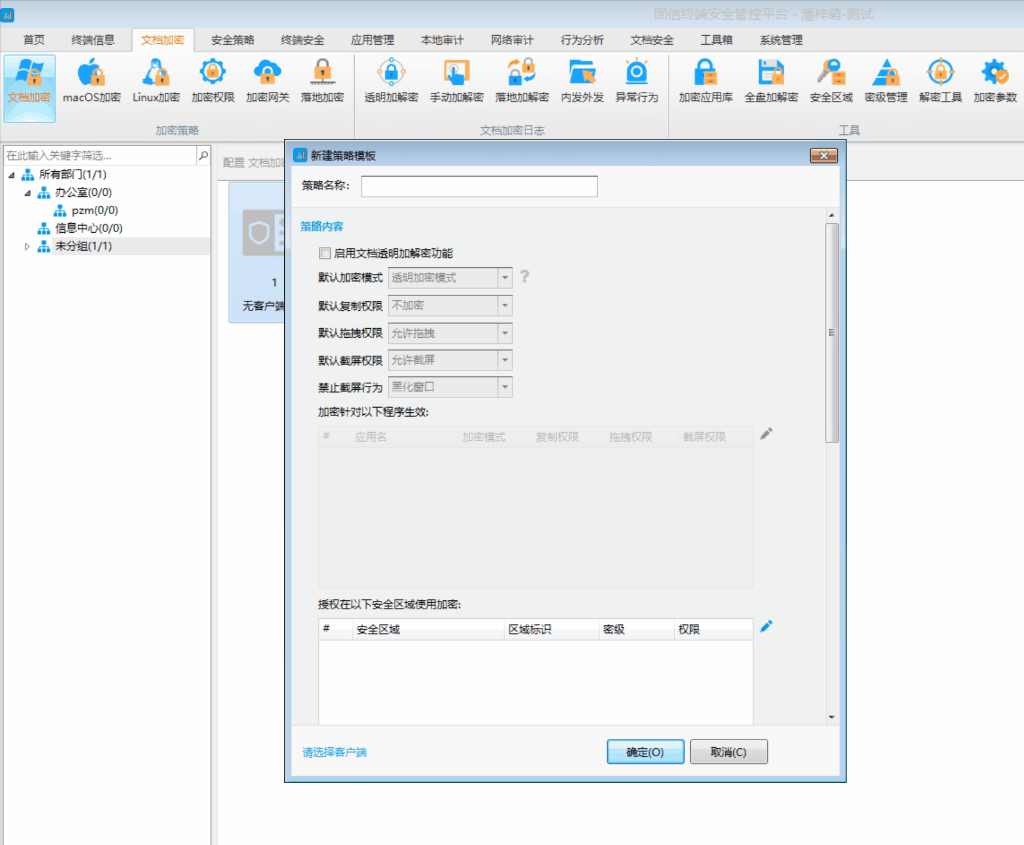Click help question mark beside 默认加密模式
Screen dimensions: 1024x845
[524, 276]
